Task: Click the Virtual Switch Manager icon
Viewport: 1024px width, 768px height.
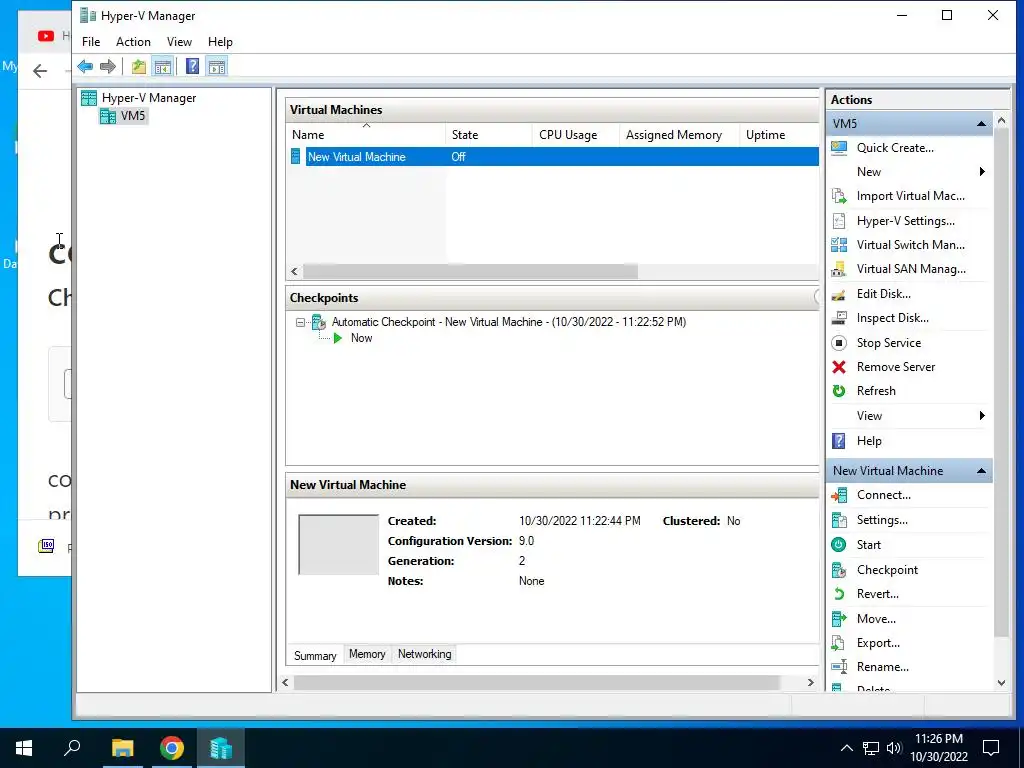Action: click(839, 245)
